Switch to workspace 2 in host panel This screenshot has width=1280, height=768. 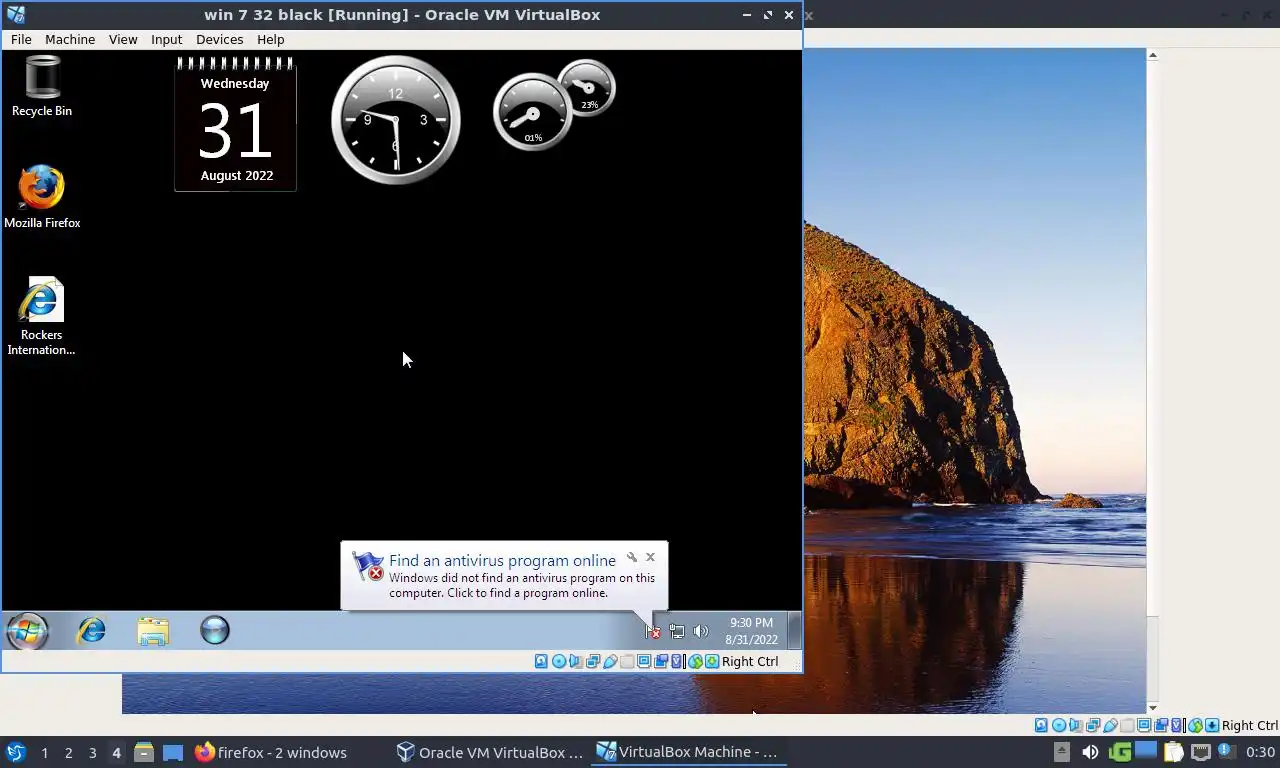(x=68, y=752)
